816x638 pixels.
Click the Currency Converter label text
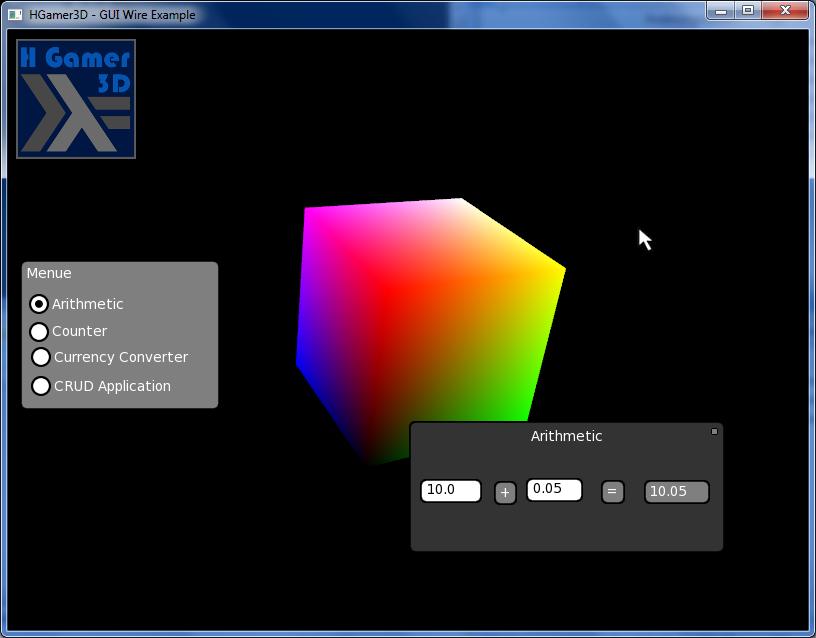tap(121, 358)
